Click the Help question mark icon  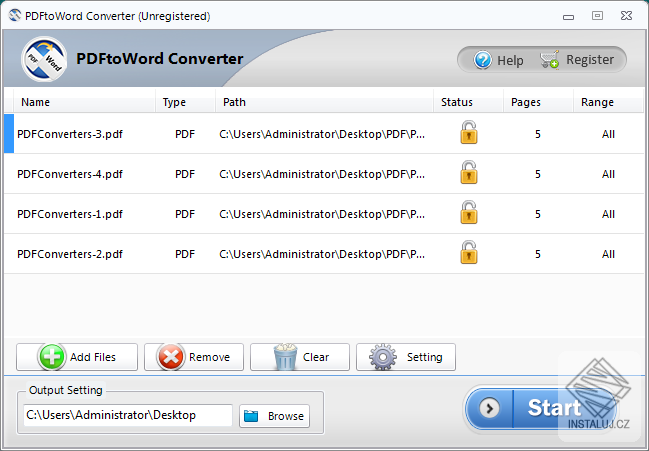(x=483, y=60)
